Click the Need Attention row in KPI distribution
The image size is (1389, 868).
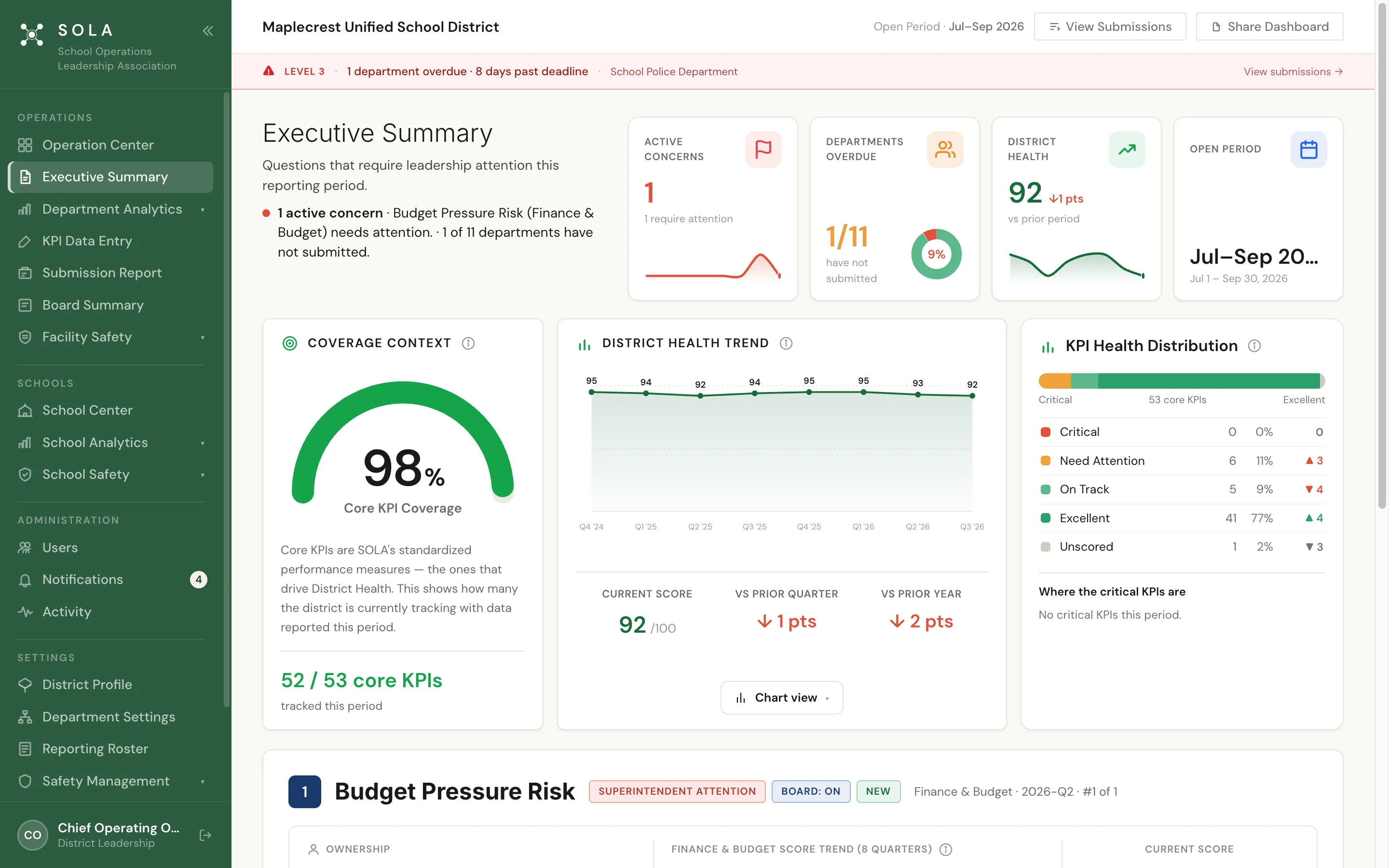point(1181,461)
